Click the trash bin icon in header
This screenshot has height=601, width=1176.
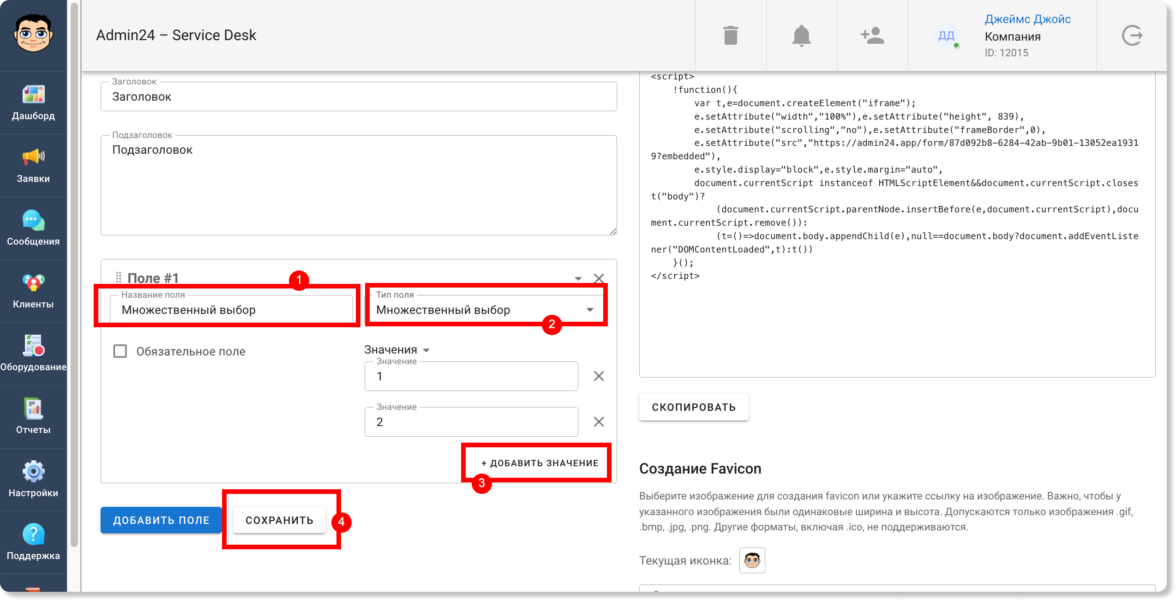point(730,35)
